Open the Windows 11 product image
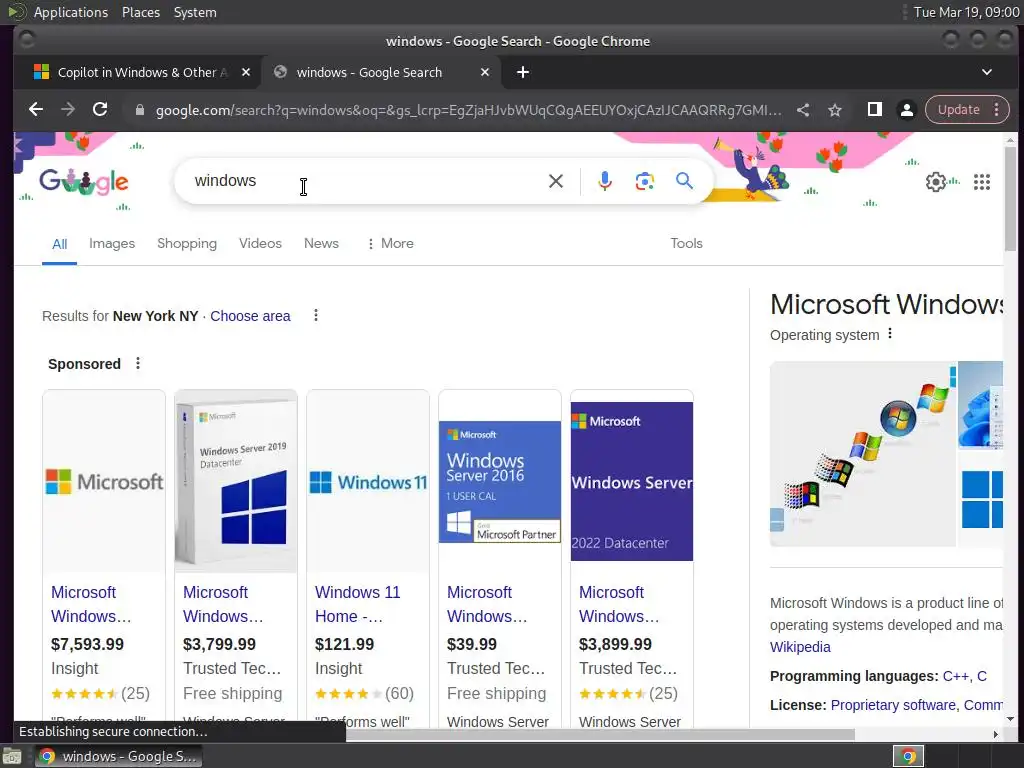Screen dimensions: 1024x768 368,481
